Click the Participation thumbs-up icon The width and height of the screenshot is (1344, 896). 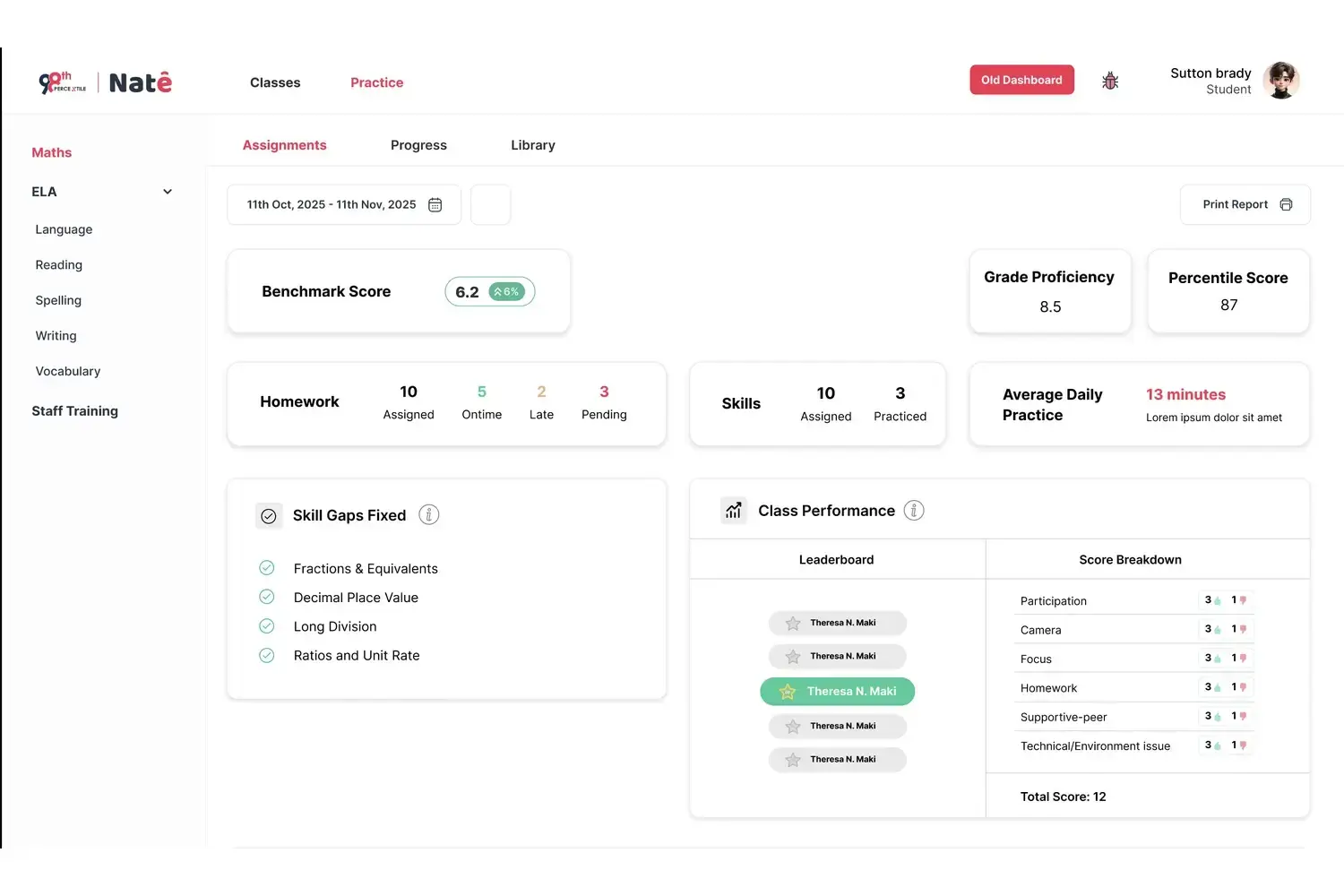pyautogui.click(x=1218, y=601)
